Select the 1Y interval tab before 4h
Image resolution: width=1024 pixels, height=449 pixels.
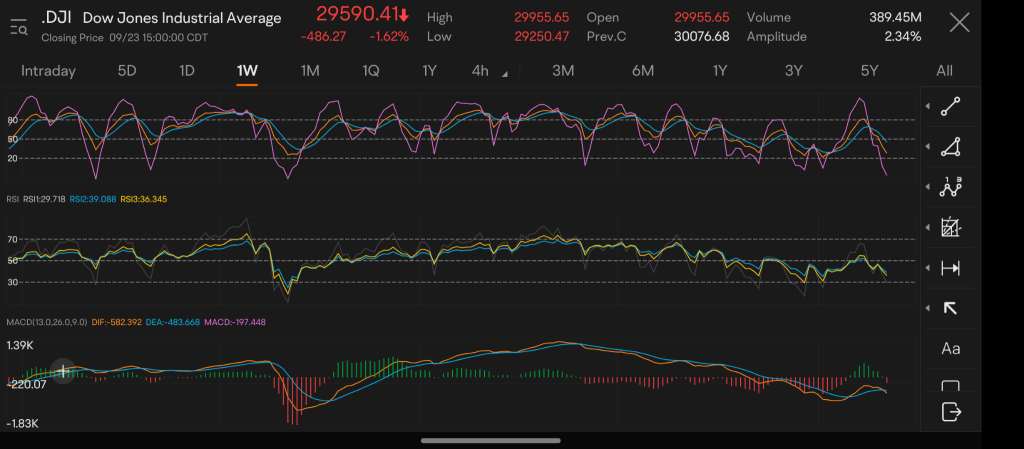pyautogui.click(x=429, y=71)
